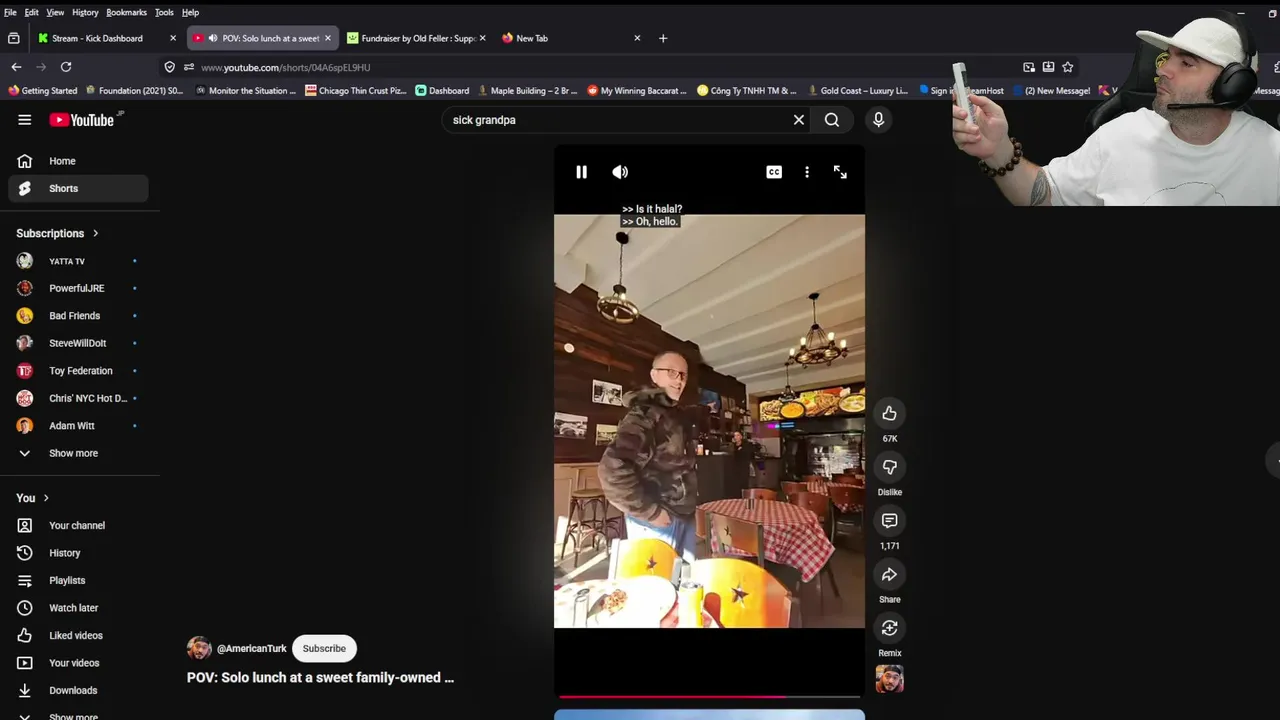The height and width of the screenshot is (720, 1280).
Task: Open the Bad Friends subscription
Action: (78, 316)
